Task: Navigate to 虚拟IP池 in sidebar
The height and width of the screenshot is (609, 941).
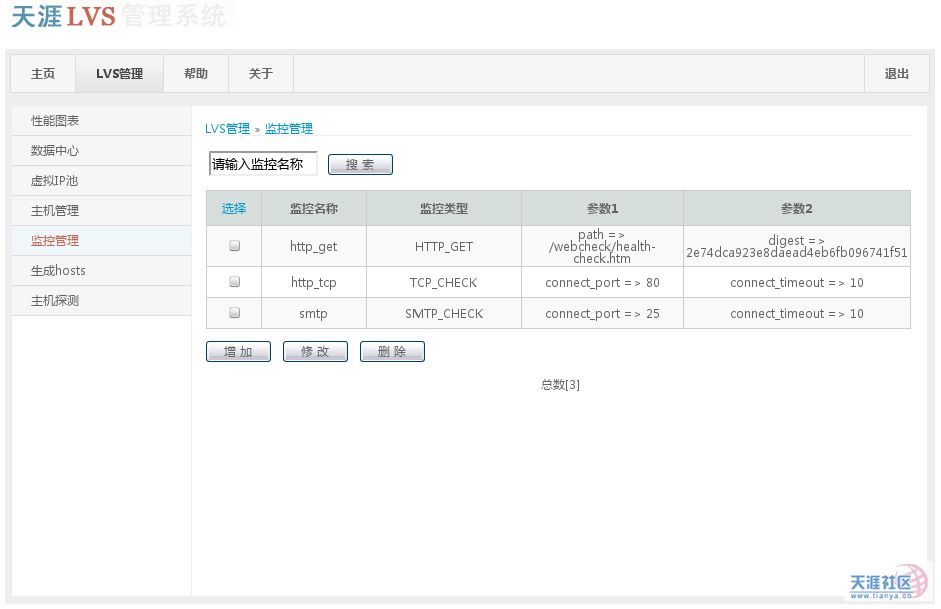Action: (54, 181)
